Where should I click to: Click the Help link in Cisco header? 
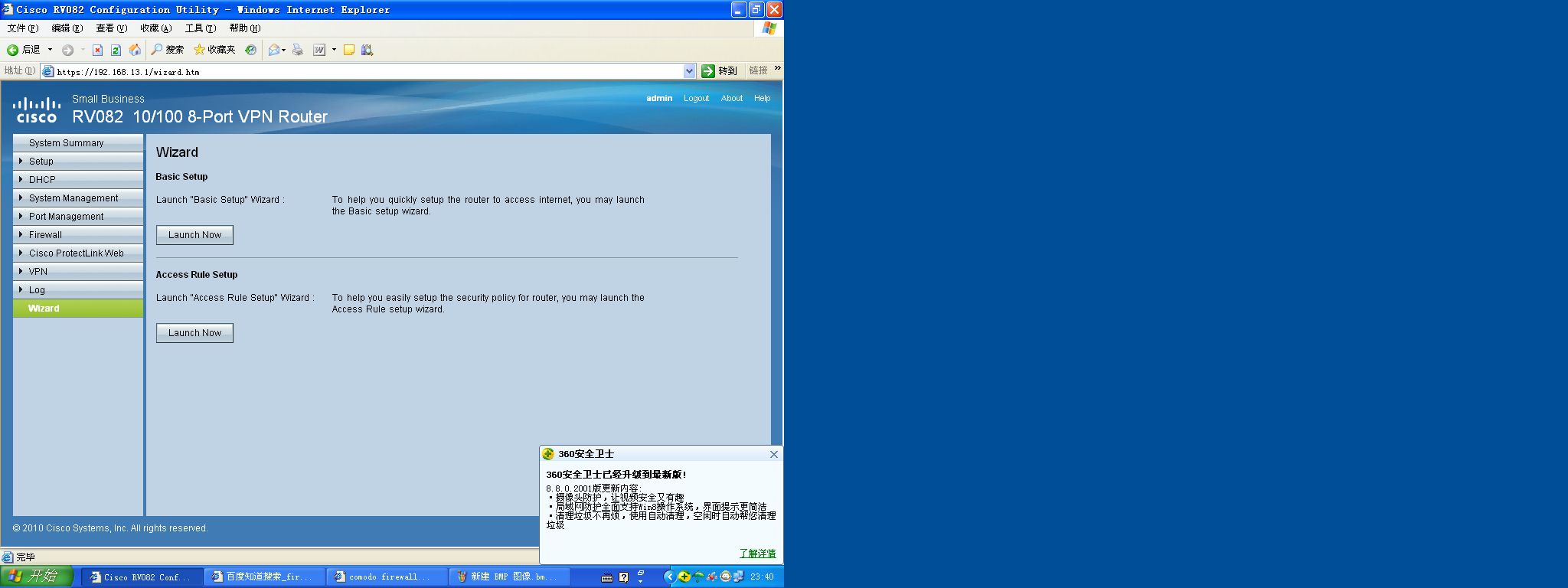(762, 98)
